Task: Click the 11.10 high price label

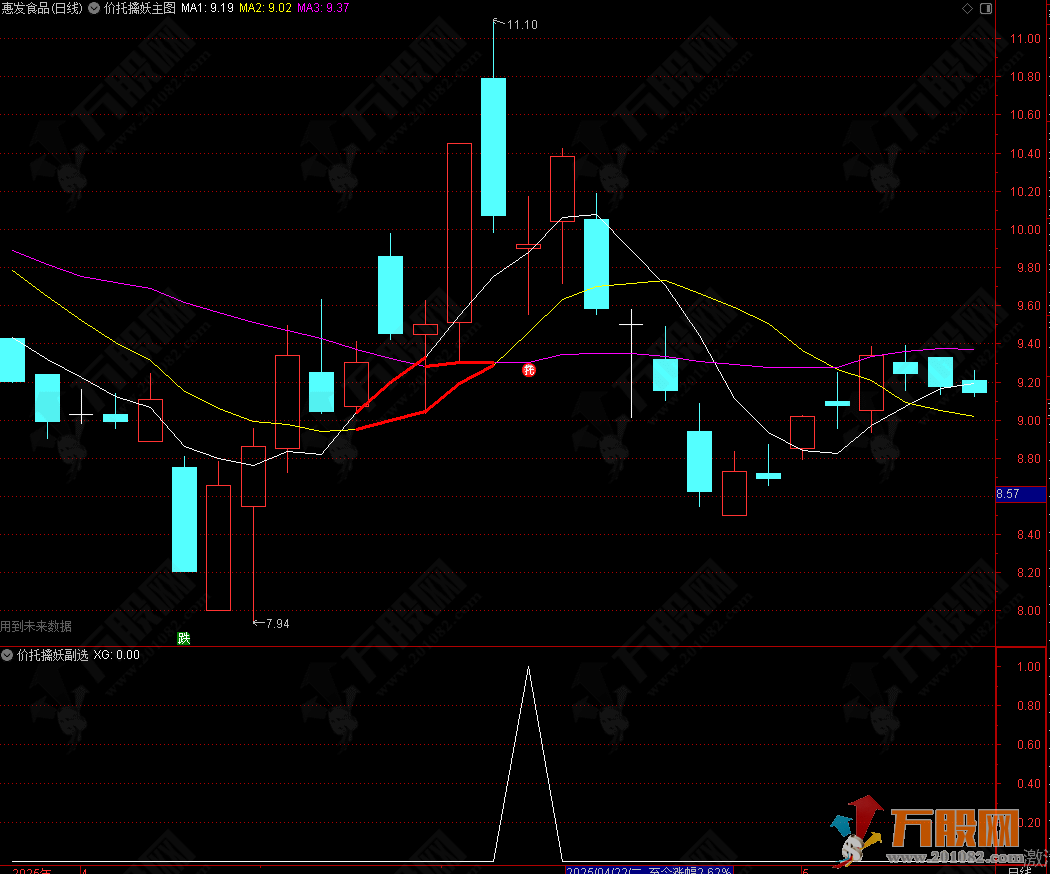Action: (x=522, y=24)
